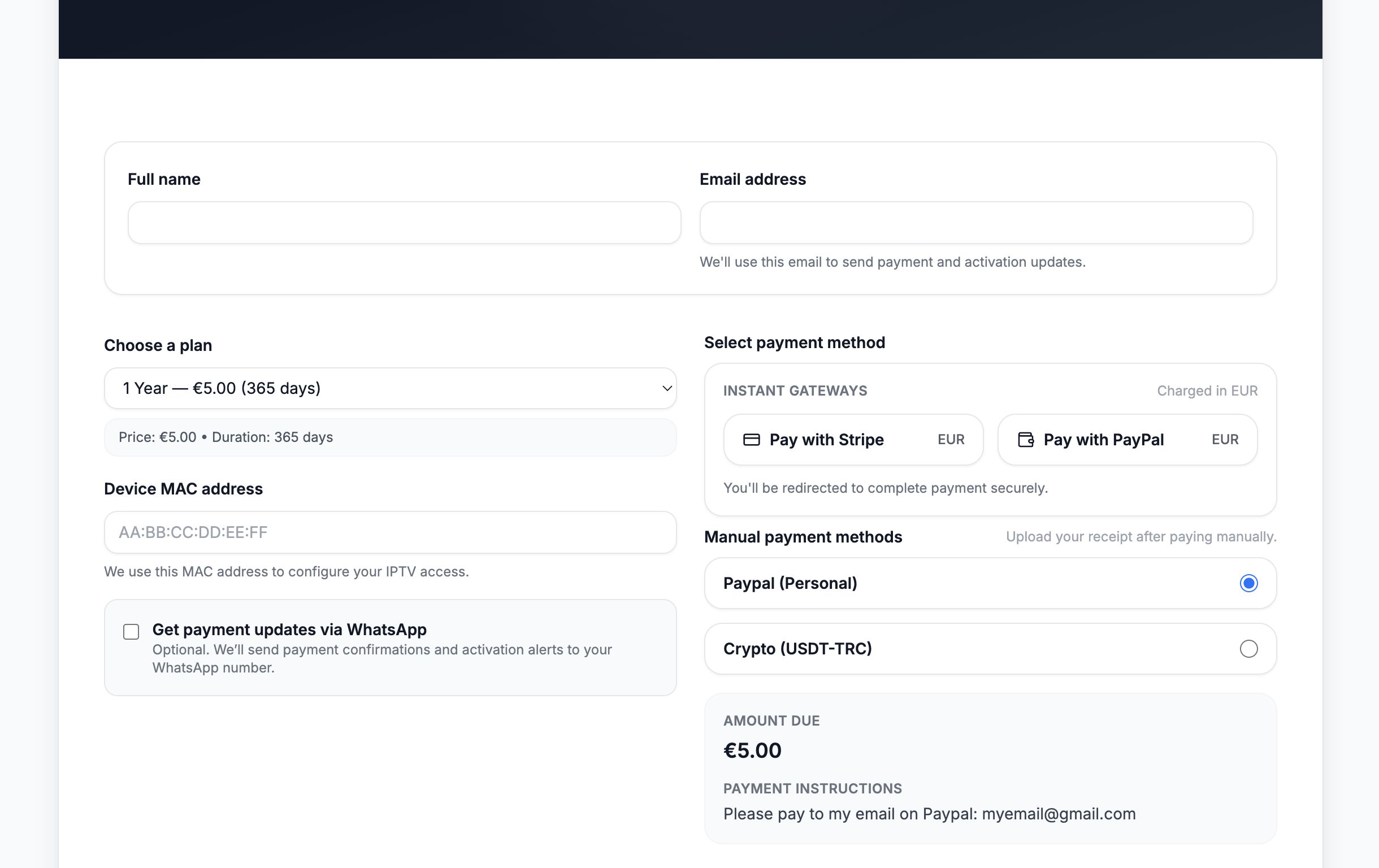Select the Crypto (USDT-TRC) radio button

tap(1248, 649)
